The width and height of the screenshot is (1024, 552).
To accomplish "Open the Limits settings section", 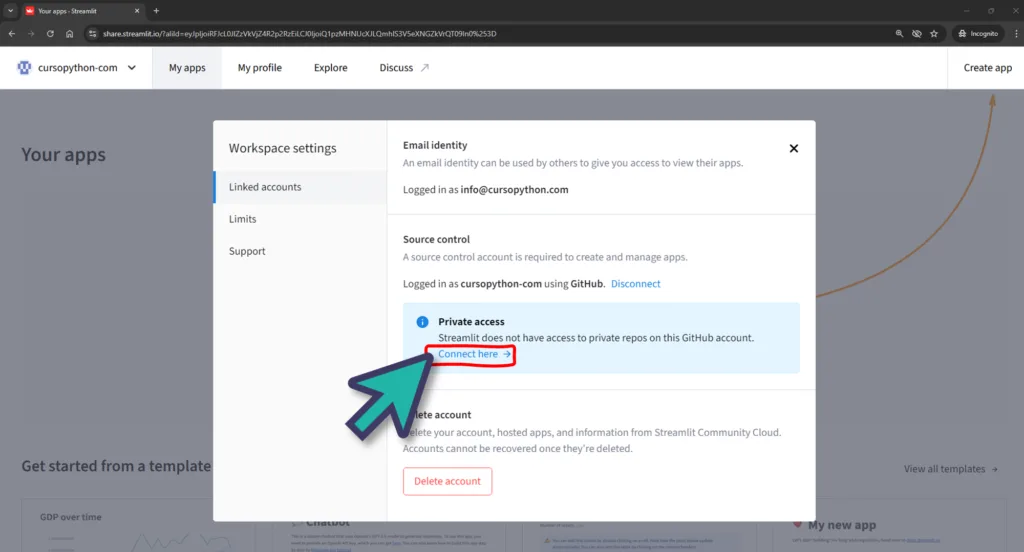I will pos(243,219).
